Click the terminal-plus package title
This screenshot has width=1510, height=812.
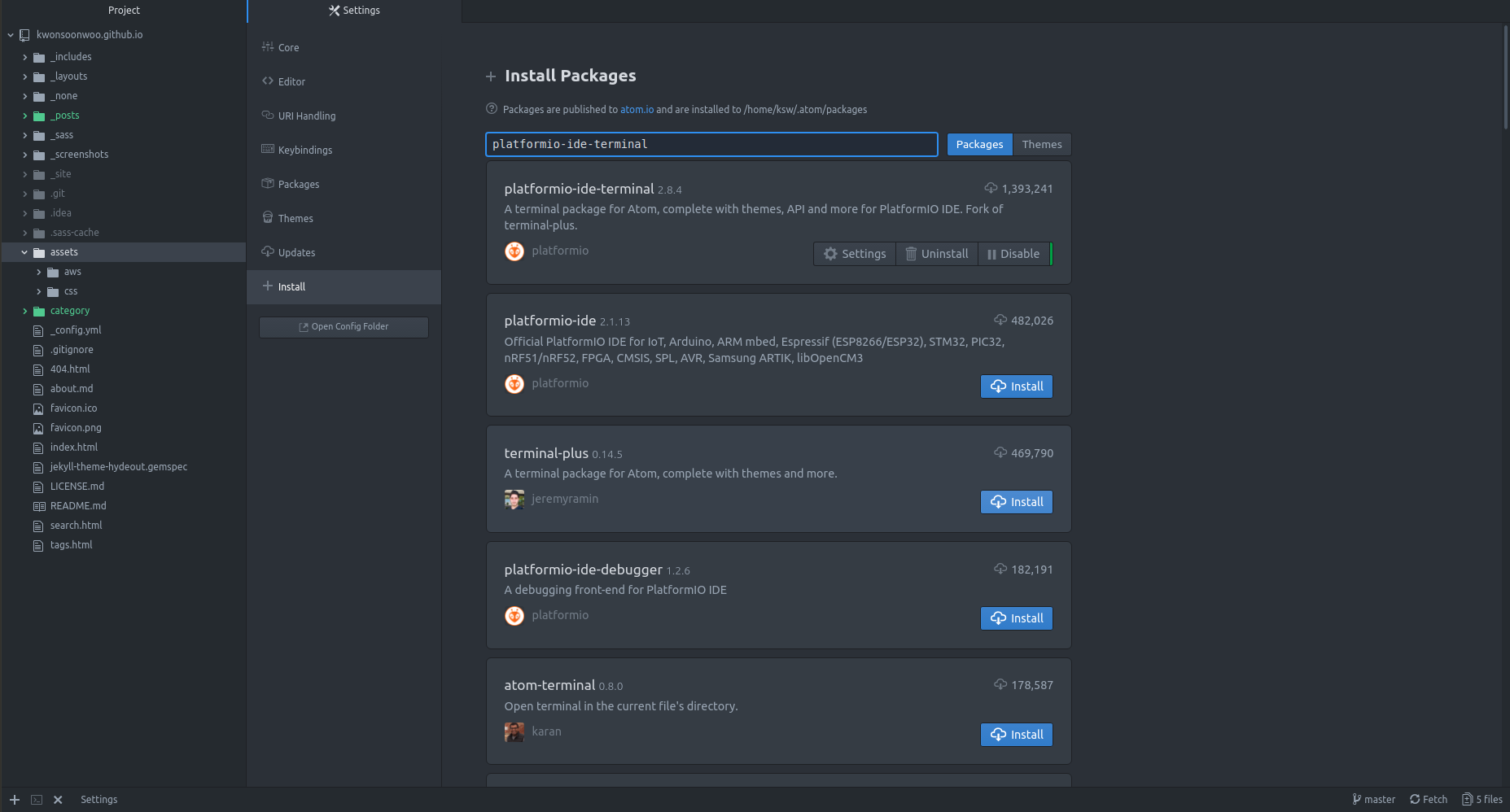click(x=546, y=453)
